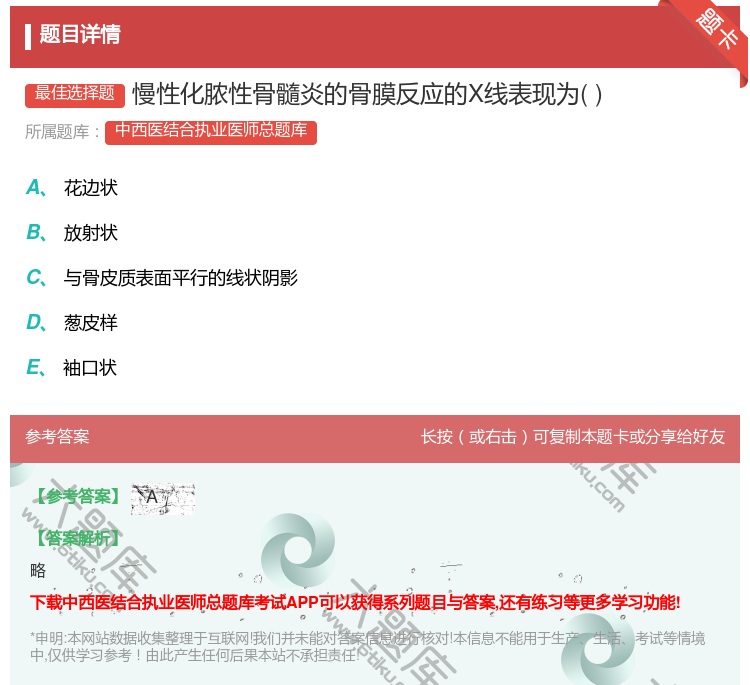Click the 题目详情 header title

(x=80, y=34)
